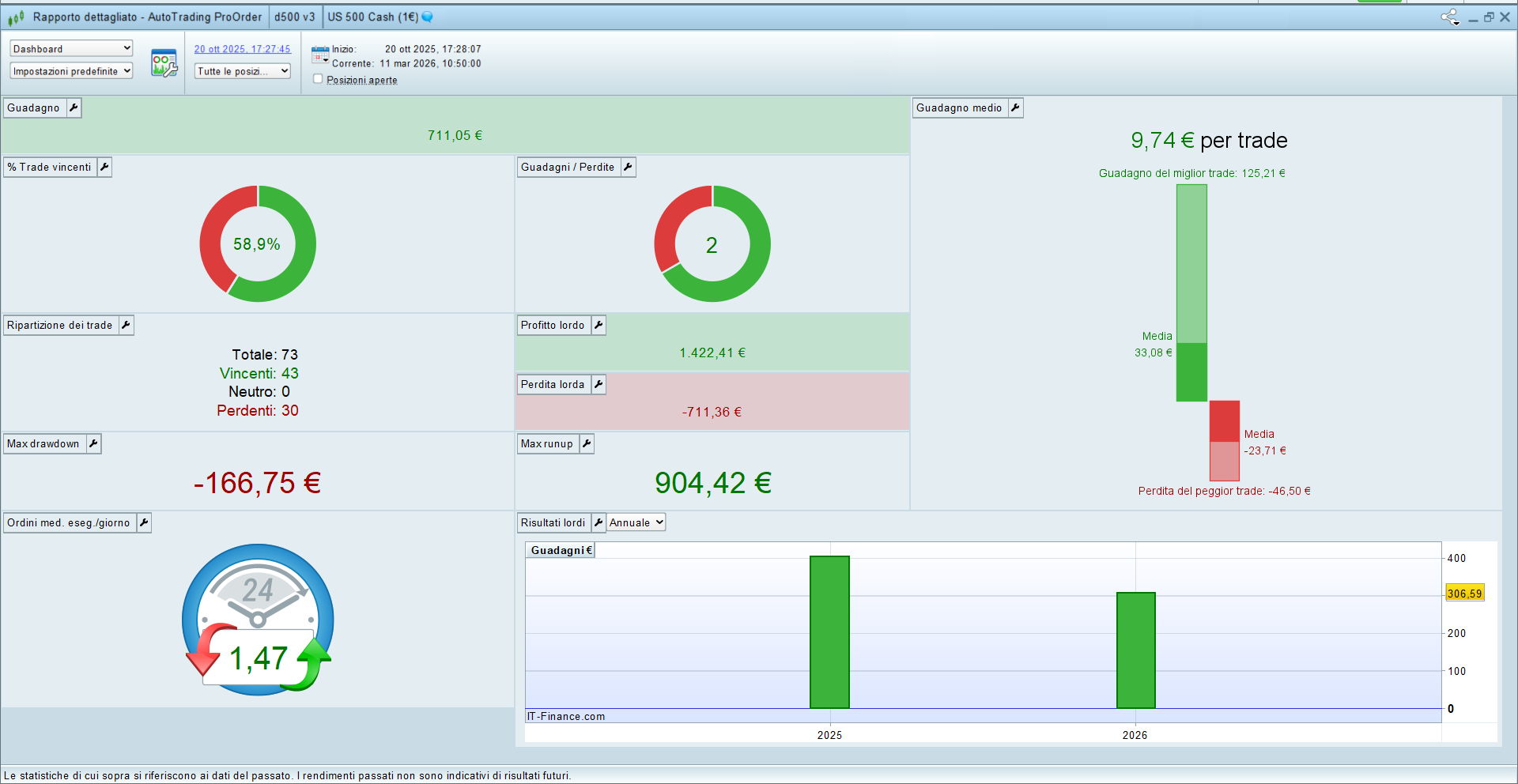Click wrench beside Ordini med. eseg./giorno
This screenshot has width=1518, height=784.
coord(144,523)
